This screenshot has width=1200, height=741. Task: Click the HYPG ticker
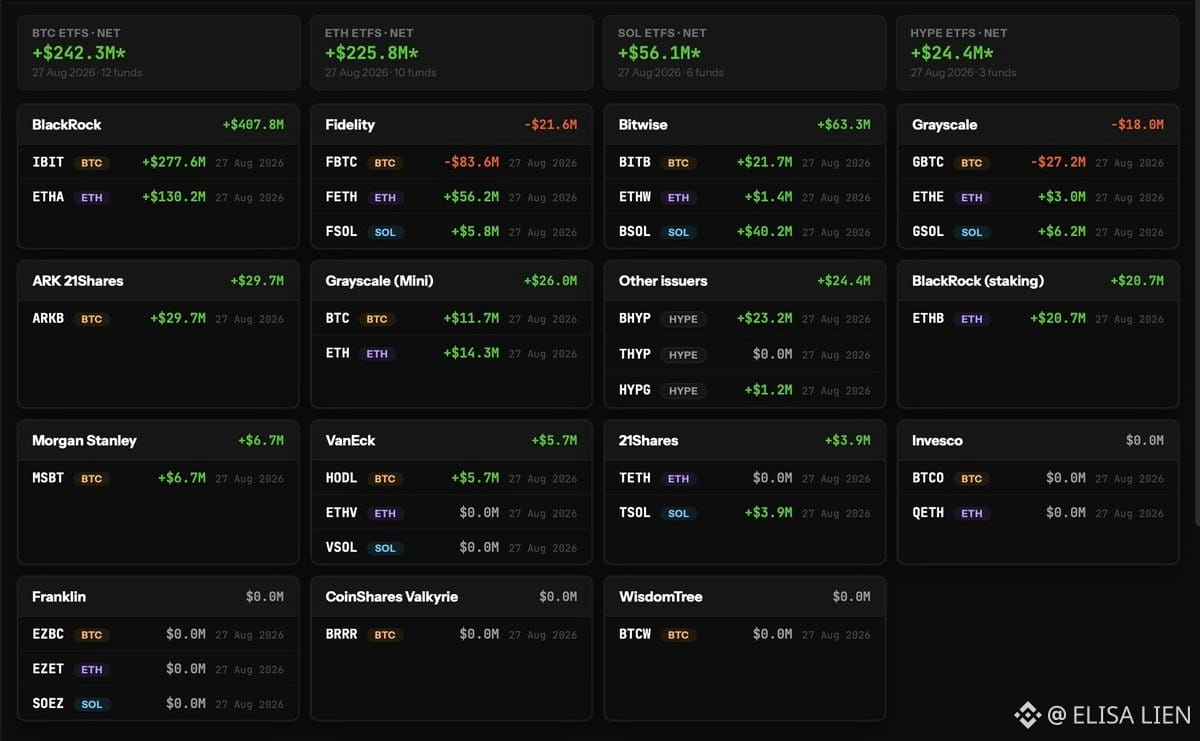pos(635,390)
